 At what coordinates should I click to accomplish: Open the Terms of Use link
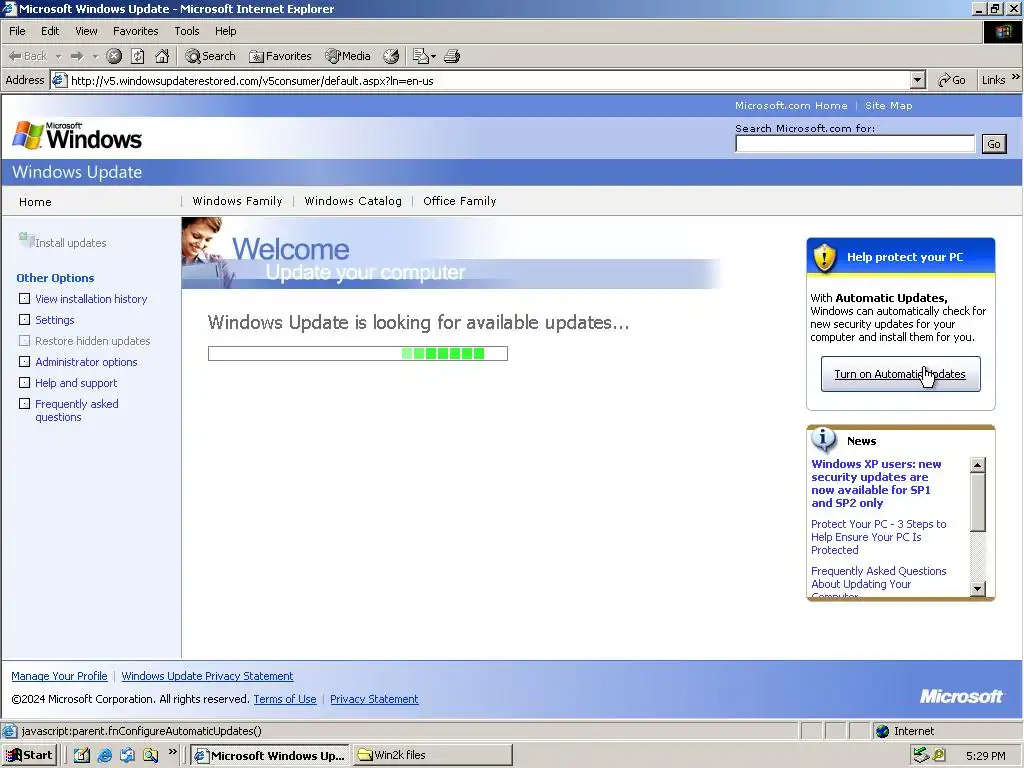[285, 699]
